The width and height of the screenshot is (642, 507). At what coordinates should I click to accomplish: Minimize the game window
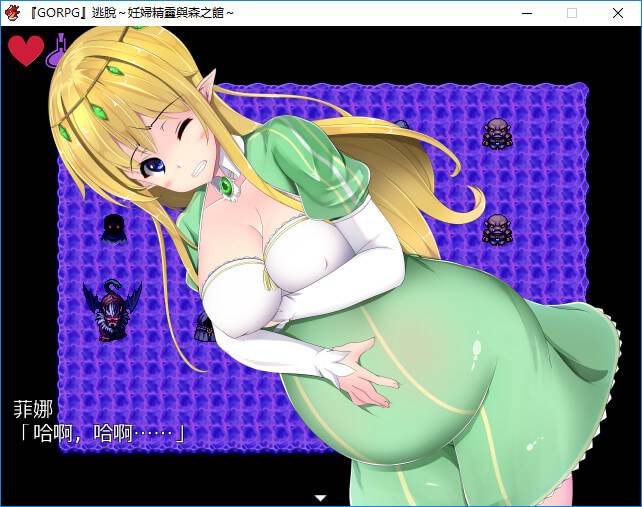pos(525,12)
